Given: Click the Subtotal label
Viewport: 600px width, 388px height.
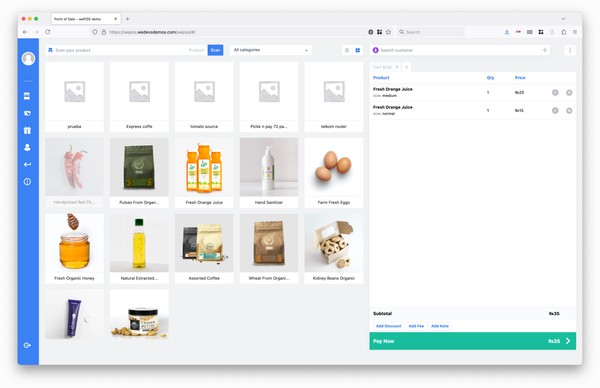Looking at the screenshot, I should tap(382, 313).
